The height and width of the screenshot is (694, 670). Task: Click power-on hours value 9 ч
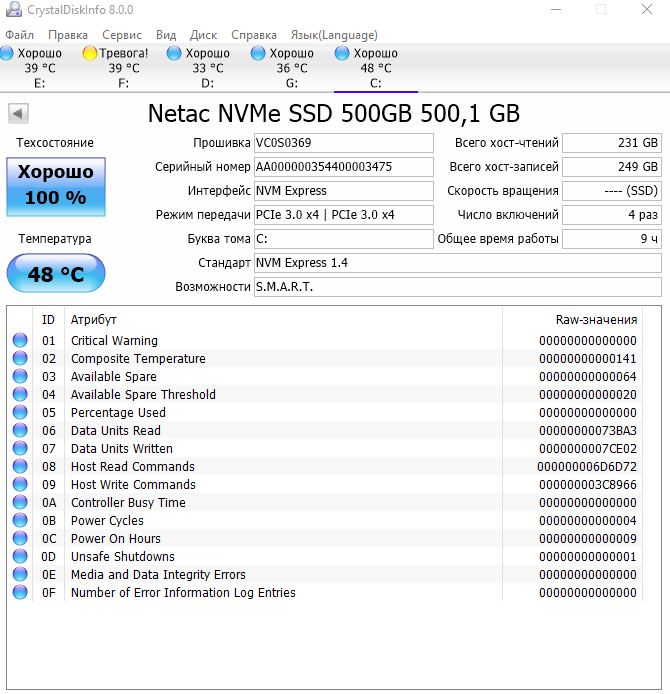(612, 239)
